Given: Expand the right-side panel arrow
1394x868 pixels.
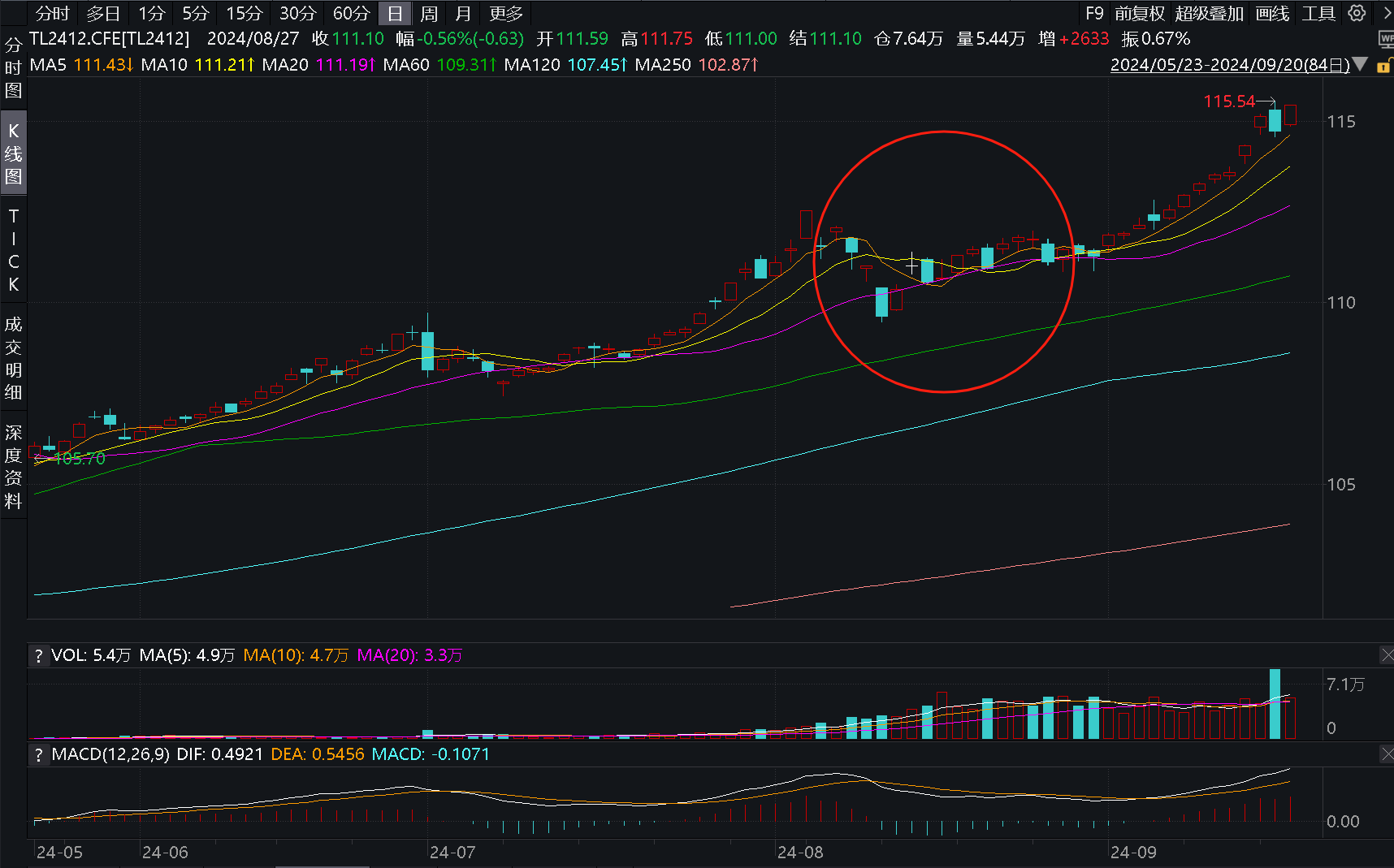Looking at the screenshot, I should tap(1386, 13).
